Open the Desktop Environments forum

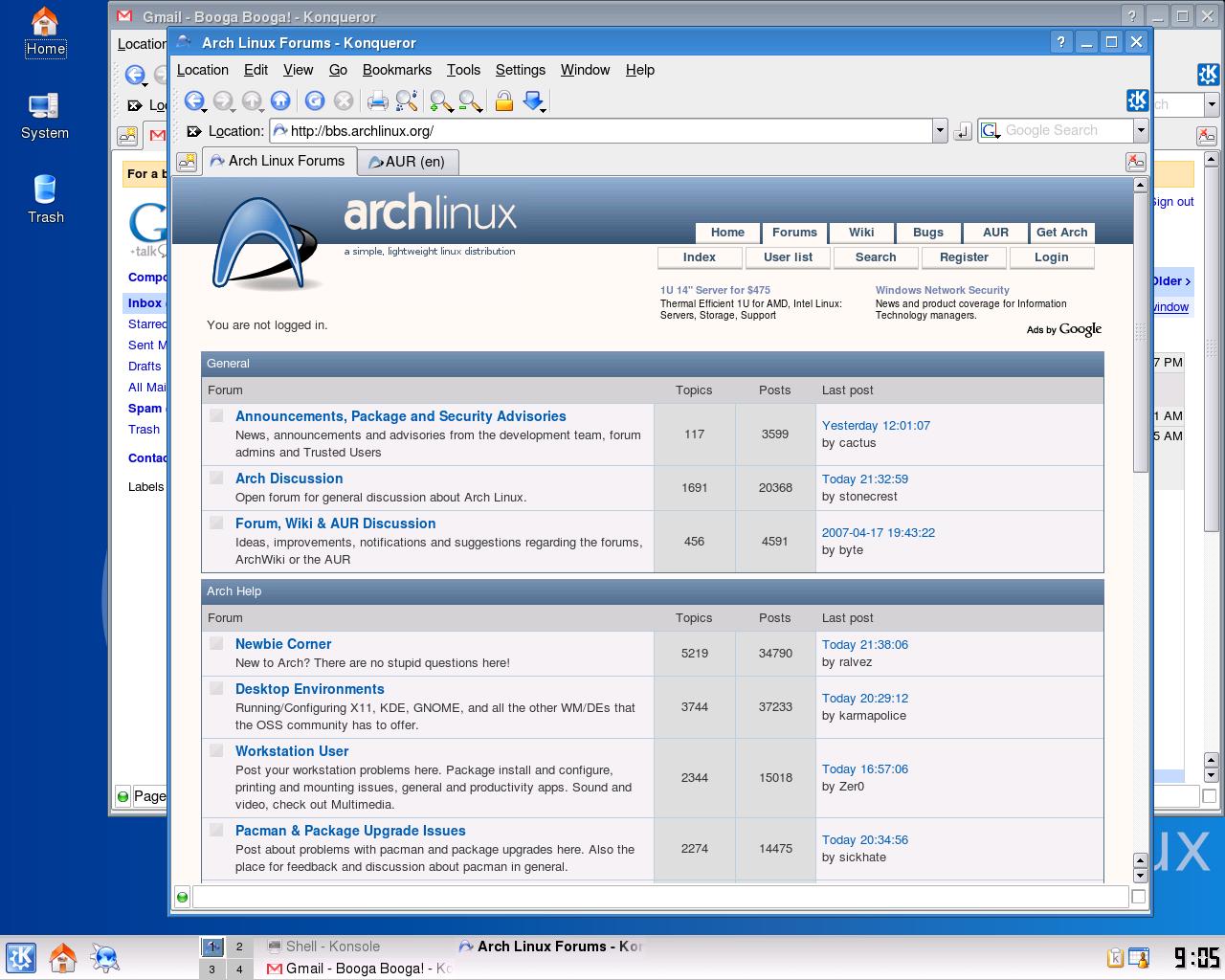pos(310,689)
